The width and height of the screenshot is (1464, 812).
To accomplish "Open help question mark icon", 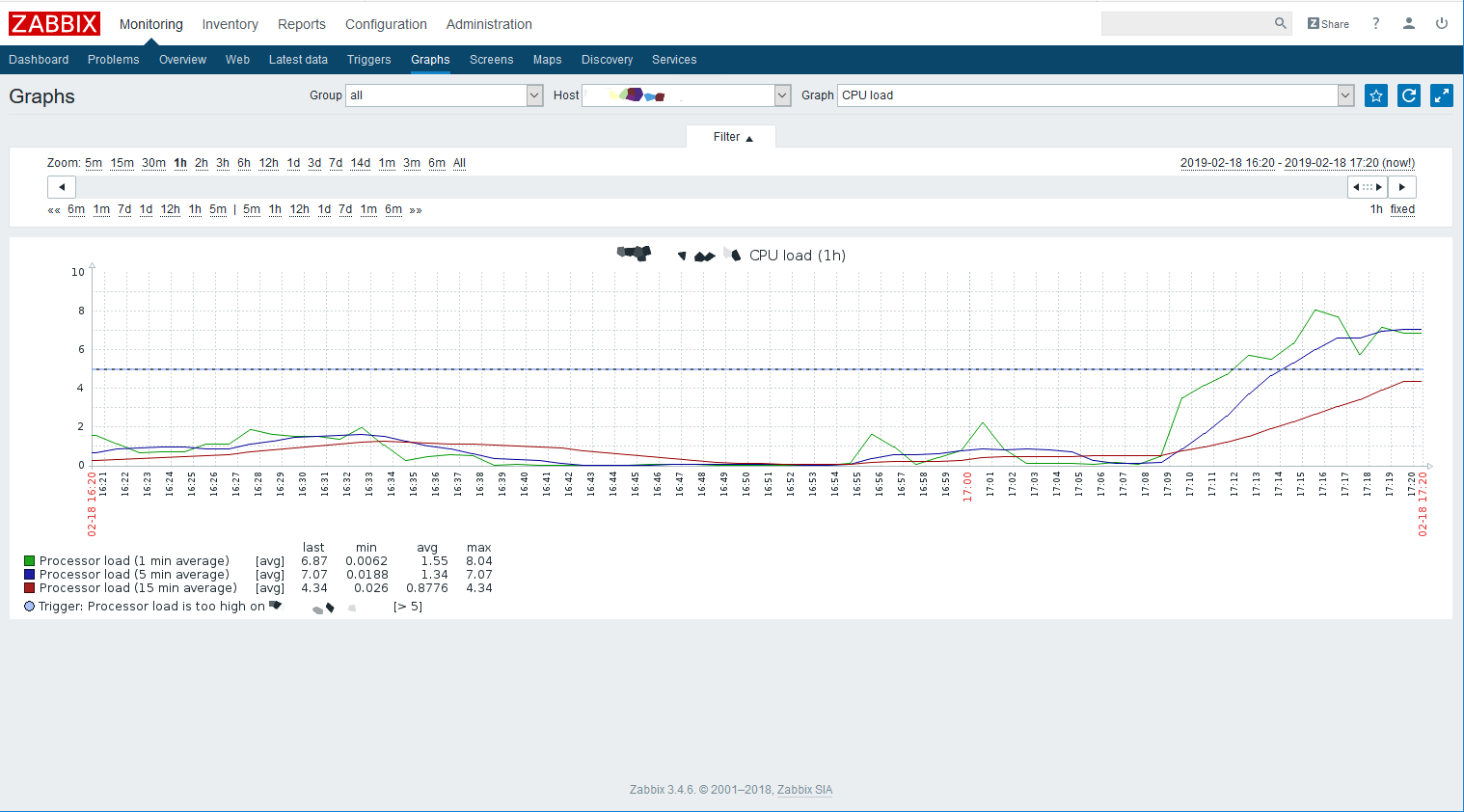I will point(1376,24).
